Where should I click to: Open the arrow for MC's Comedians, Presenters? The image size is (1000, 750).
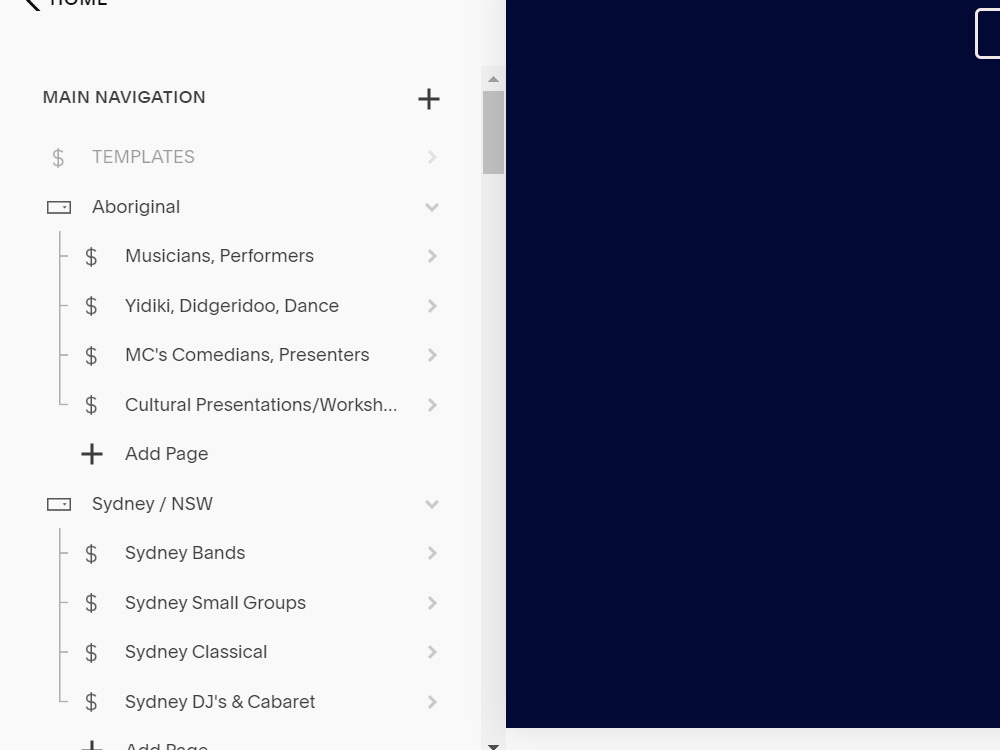[x=432, y=355]
